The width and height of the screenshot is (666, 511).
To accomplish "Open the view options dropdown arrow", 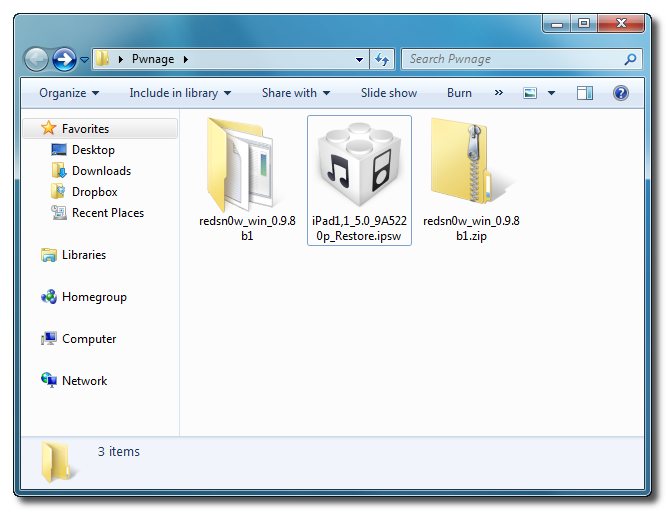I will coord(551,93).
